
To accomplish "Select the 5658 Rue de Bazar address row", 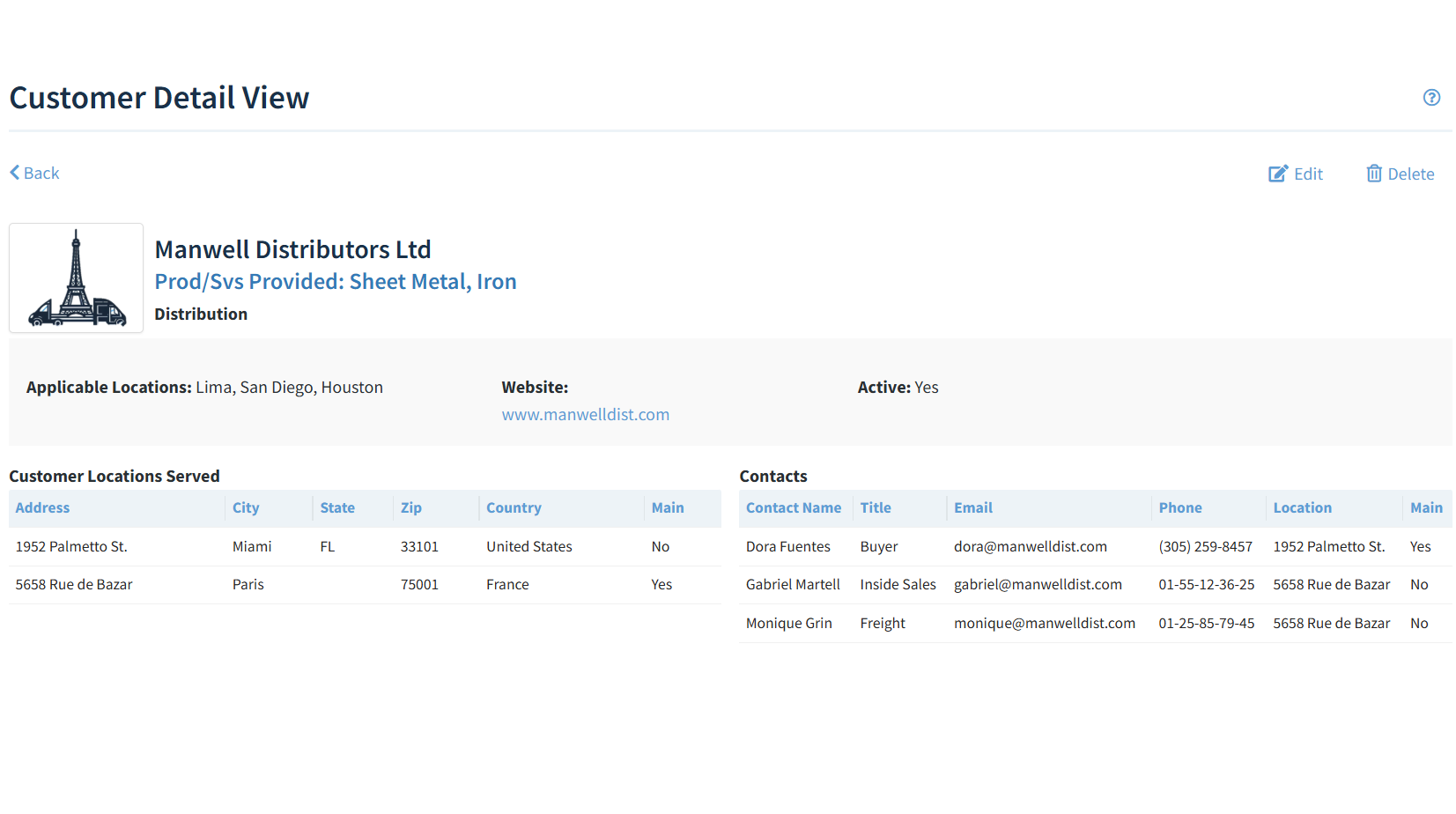I will coord(74,585).
